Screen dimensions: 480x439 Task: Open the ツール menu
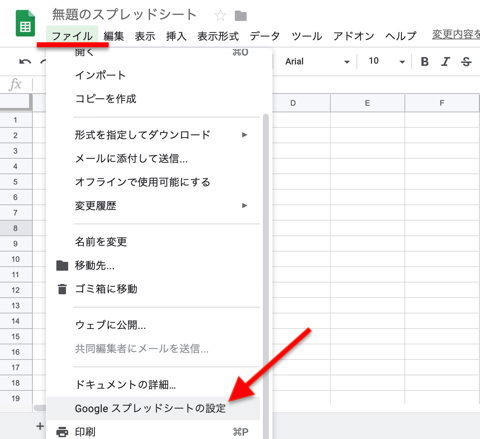click(307, 36)
